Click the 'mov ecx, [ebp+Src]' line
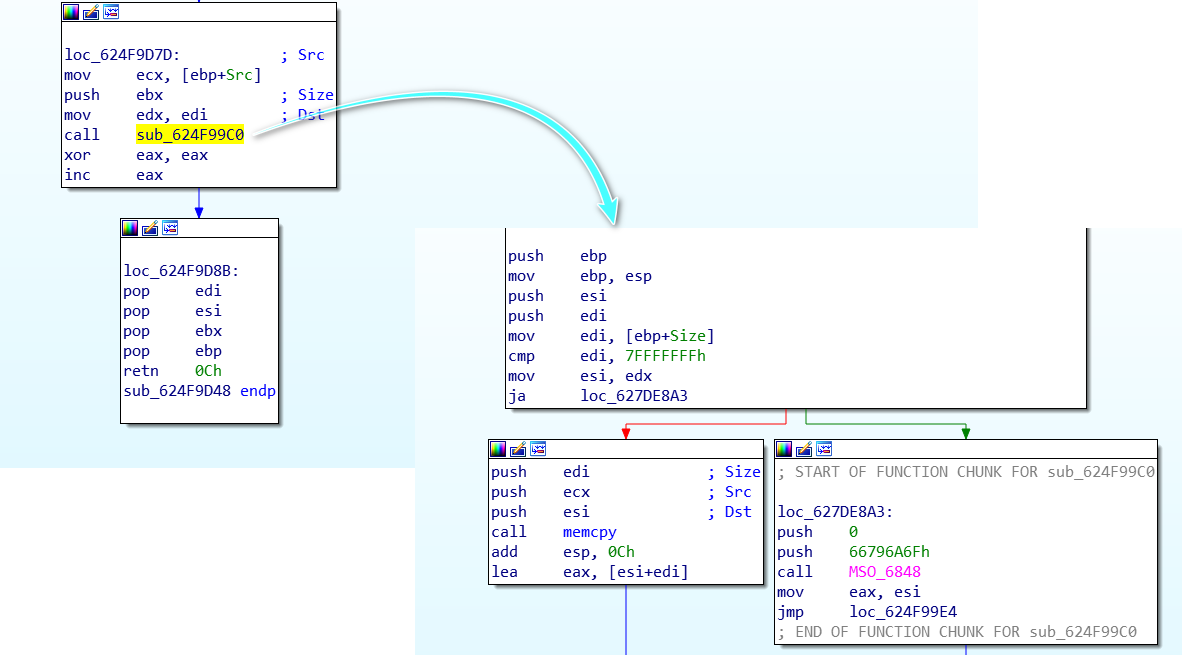Image resolution: width=1182 pixels, height=656 pixels. click(x=163, y=75)
